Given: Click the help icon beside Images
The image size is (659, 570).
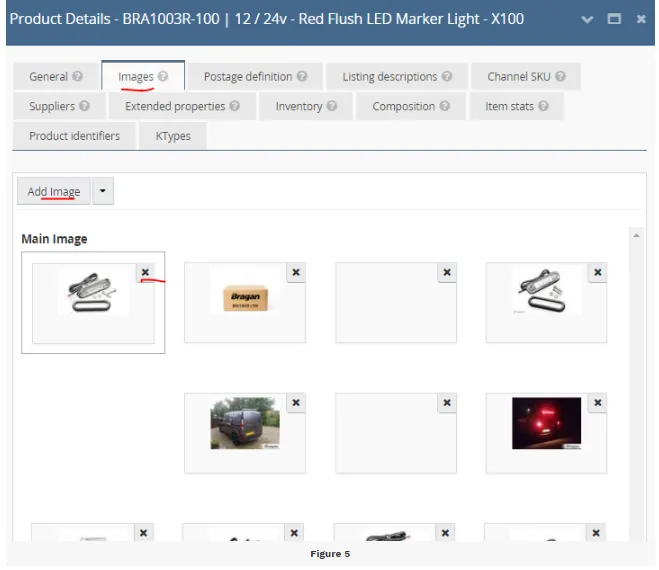Looking at the screenshot, I should tap(163, 76).
